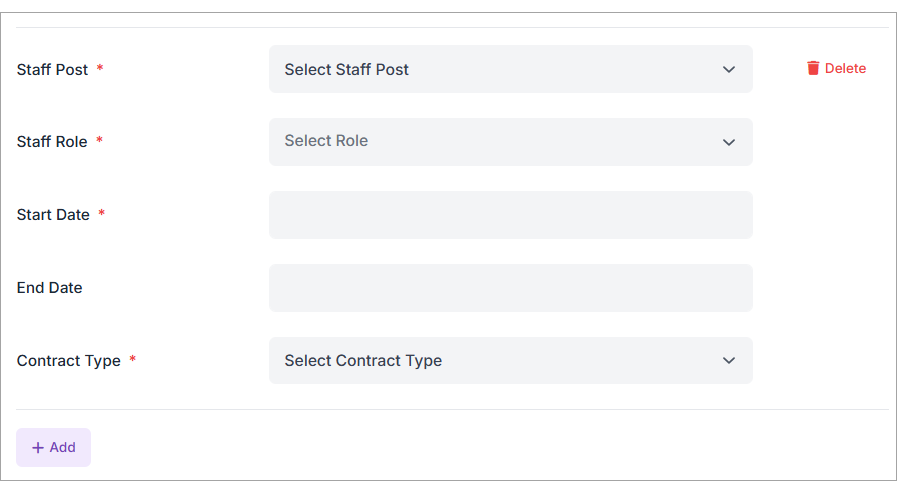This screenshot has width=897, height=481.
Task: Click the red asterisk beside Staff Post
Action: tap(100, 69)
